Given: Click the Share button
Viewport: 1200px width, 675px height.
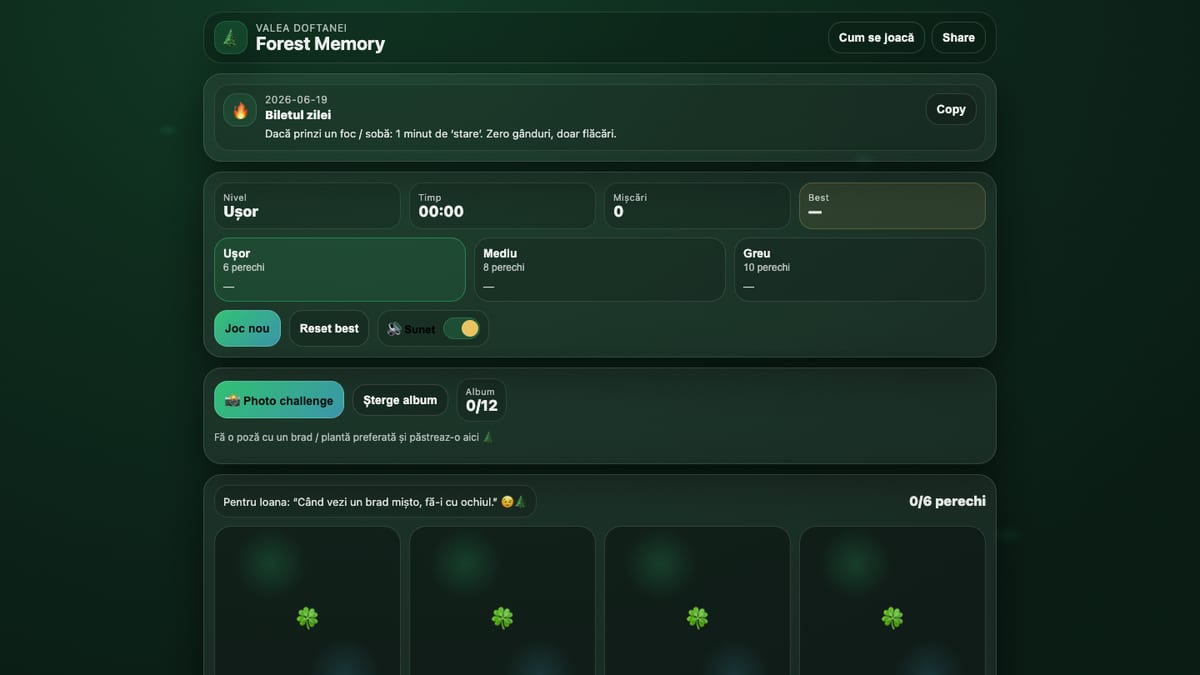Looking at the screenshot, I should (x=958, y=38).
